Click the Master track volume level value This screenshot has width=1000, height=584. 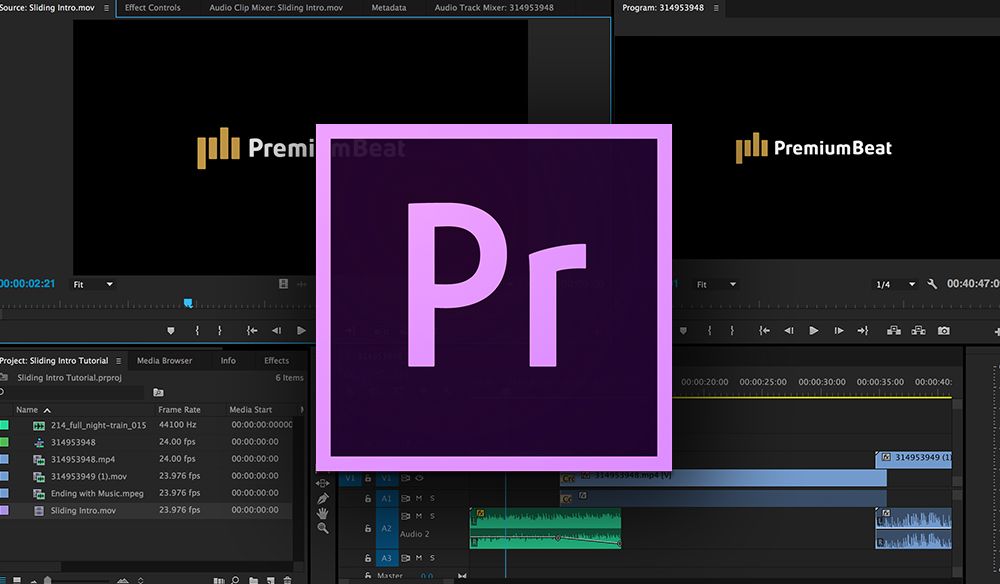[425, 575]
